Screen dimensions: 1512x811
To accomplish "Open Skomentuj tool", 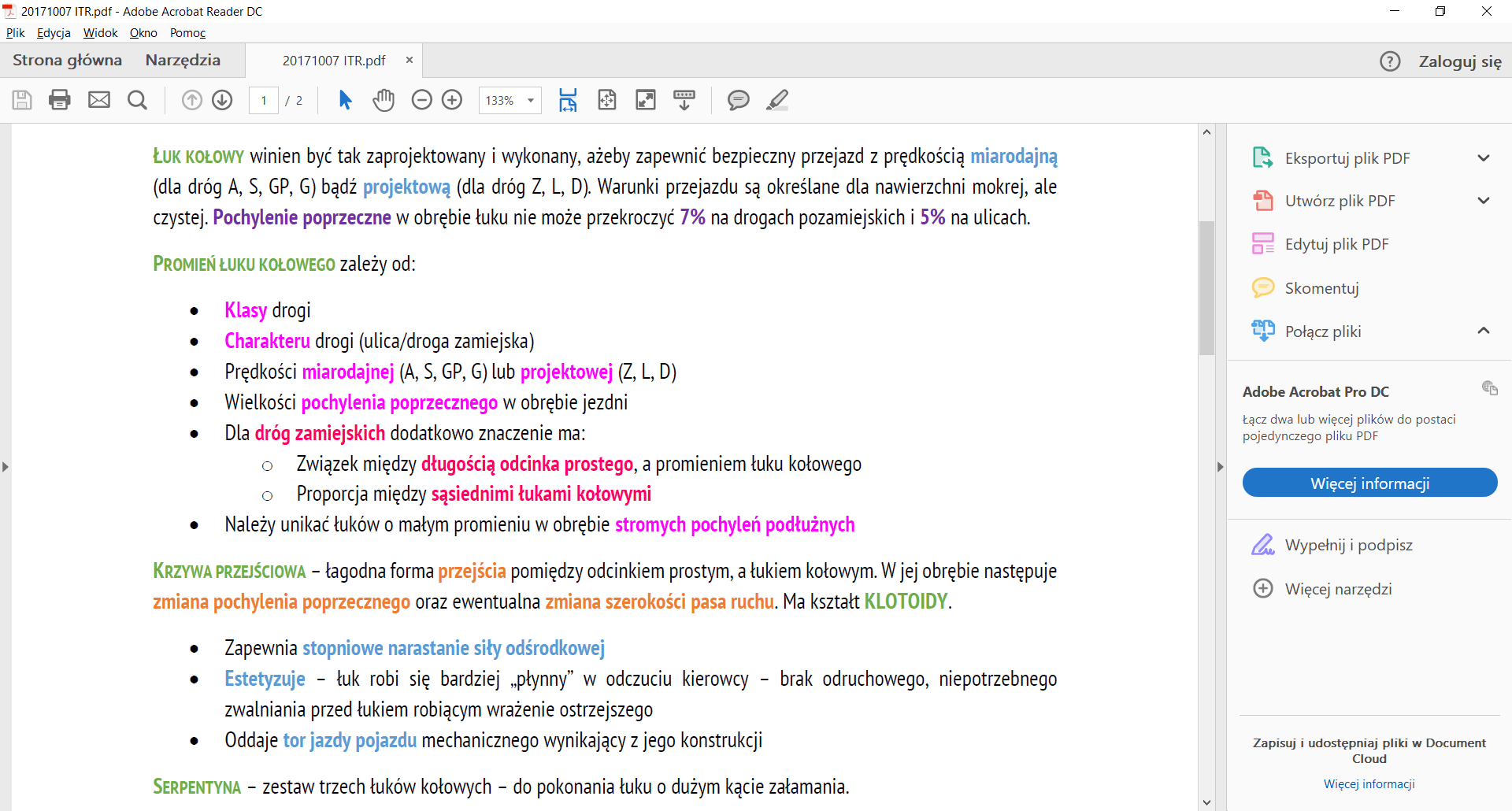I will [1321, 288].
